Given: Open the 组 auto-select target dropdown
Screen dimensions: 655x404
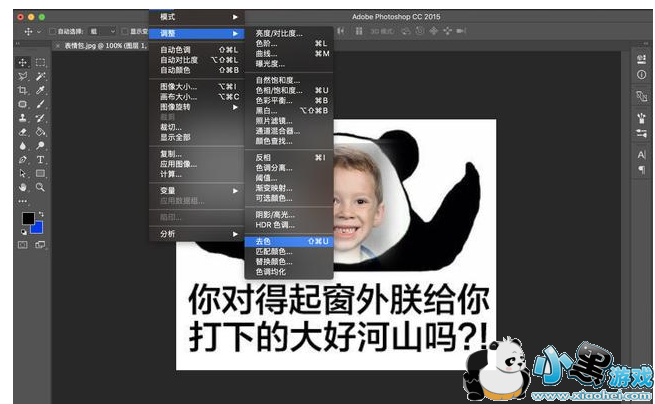Looking at the screenshot, I should (x=103, y=31).
